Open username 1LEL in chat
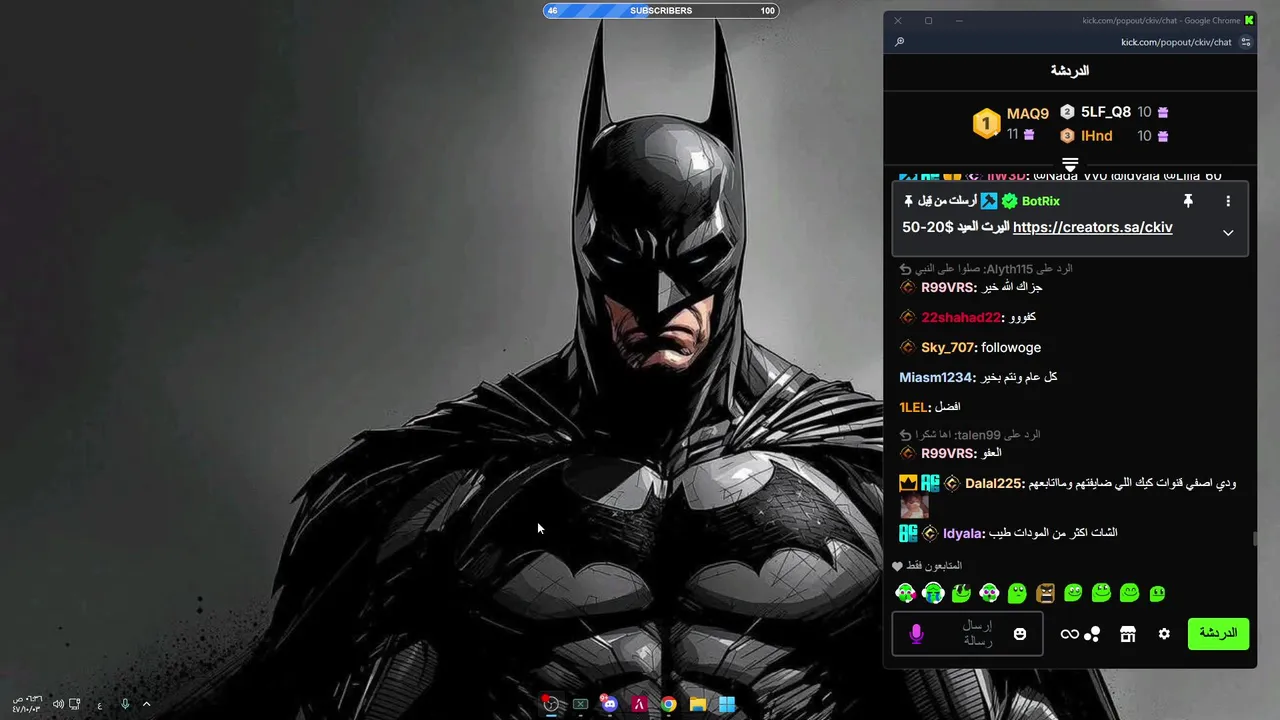The image size is (1280, 720). coord(914,407)
